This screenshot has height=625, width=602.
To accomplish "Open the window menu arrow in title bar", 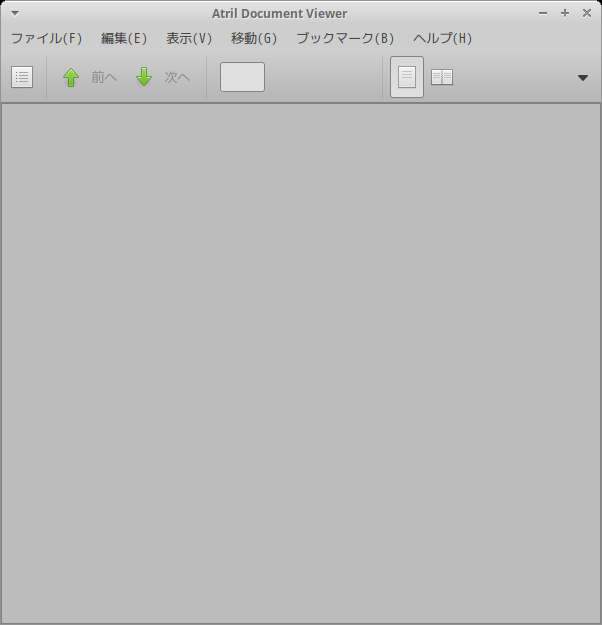I will (15, 13).
